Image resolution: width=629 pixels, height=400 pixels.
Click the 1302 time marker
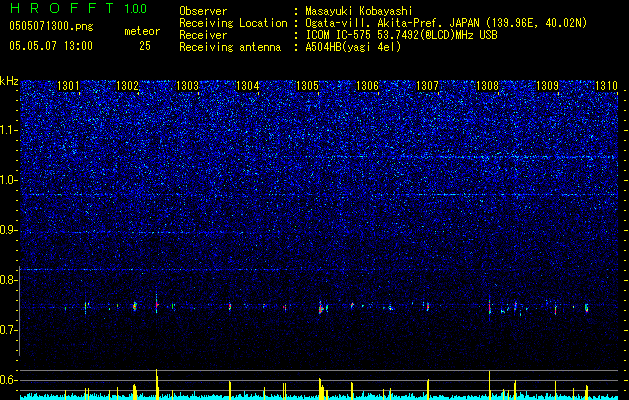127,86
